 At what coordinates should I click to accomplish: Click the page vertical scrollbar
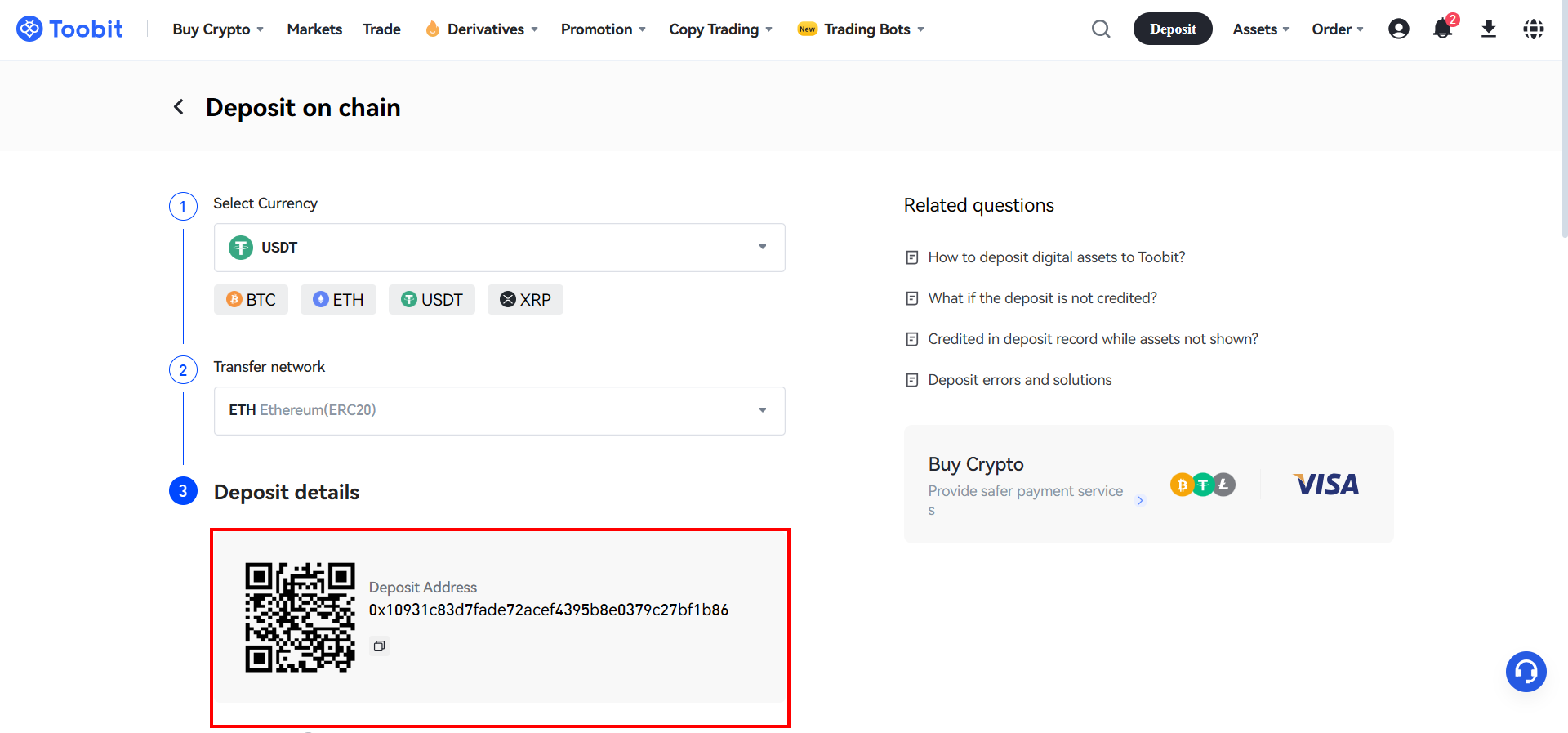point(1564,118)
